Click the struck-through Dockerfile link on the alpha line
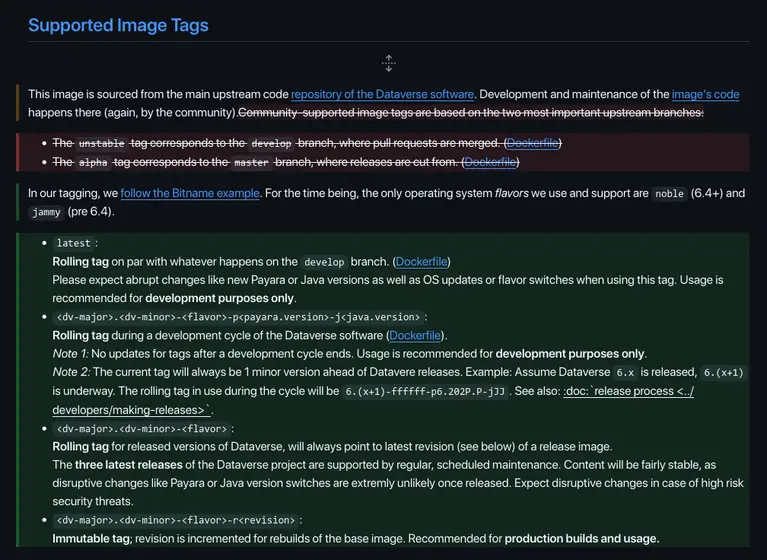The image size is (767, 560). pyautogui.click(x=490, y=161)
